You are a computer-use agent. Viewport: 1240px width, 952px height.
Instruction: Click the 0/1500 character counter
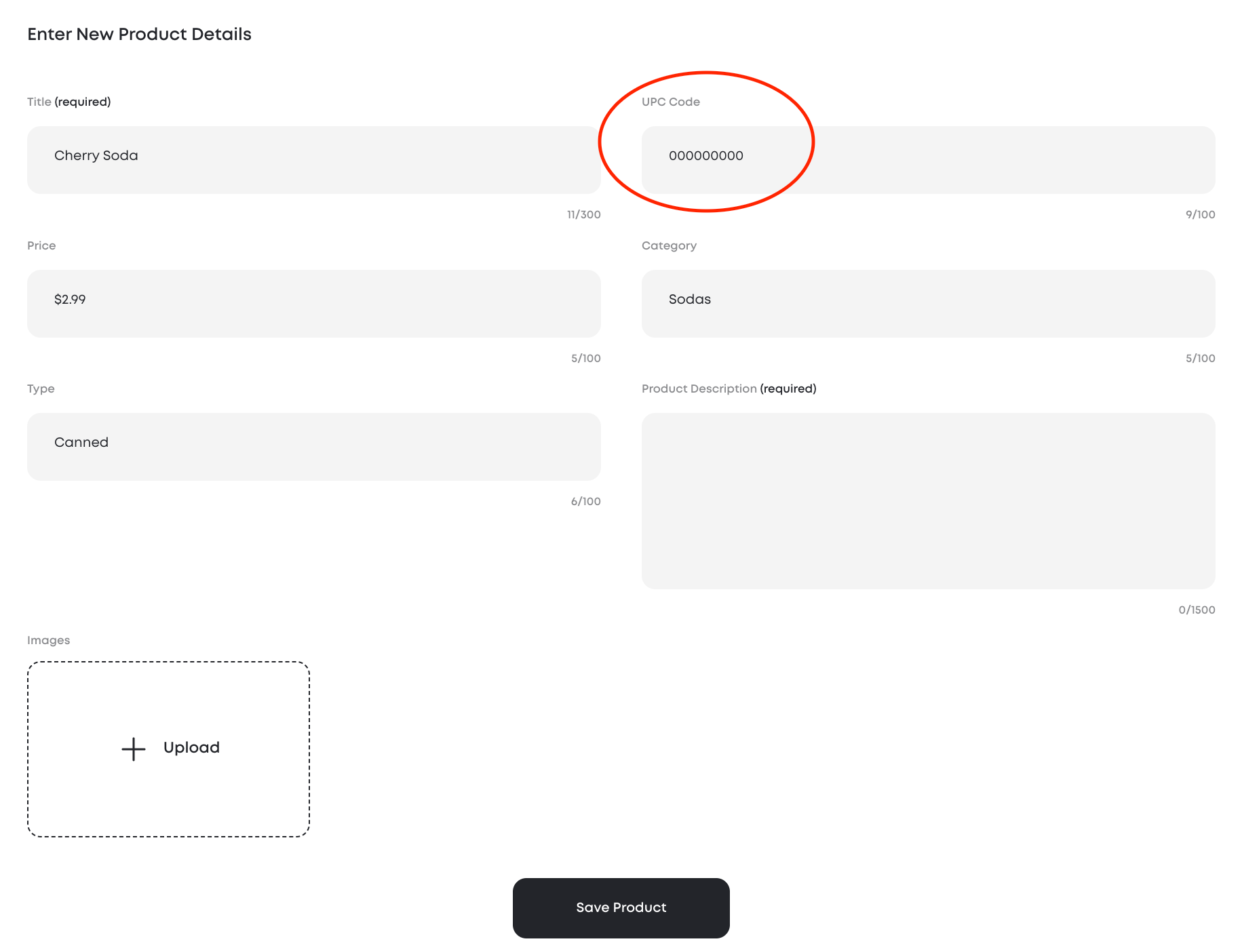[x=1197, y=610]
